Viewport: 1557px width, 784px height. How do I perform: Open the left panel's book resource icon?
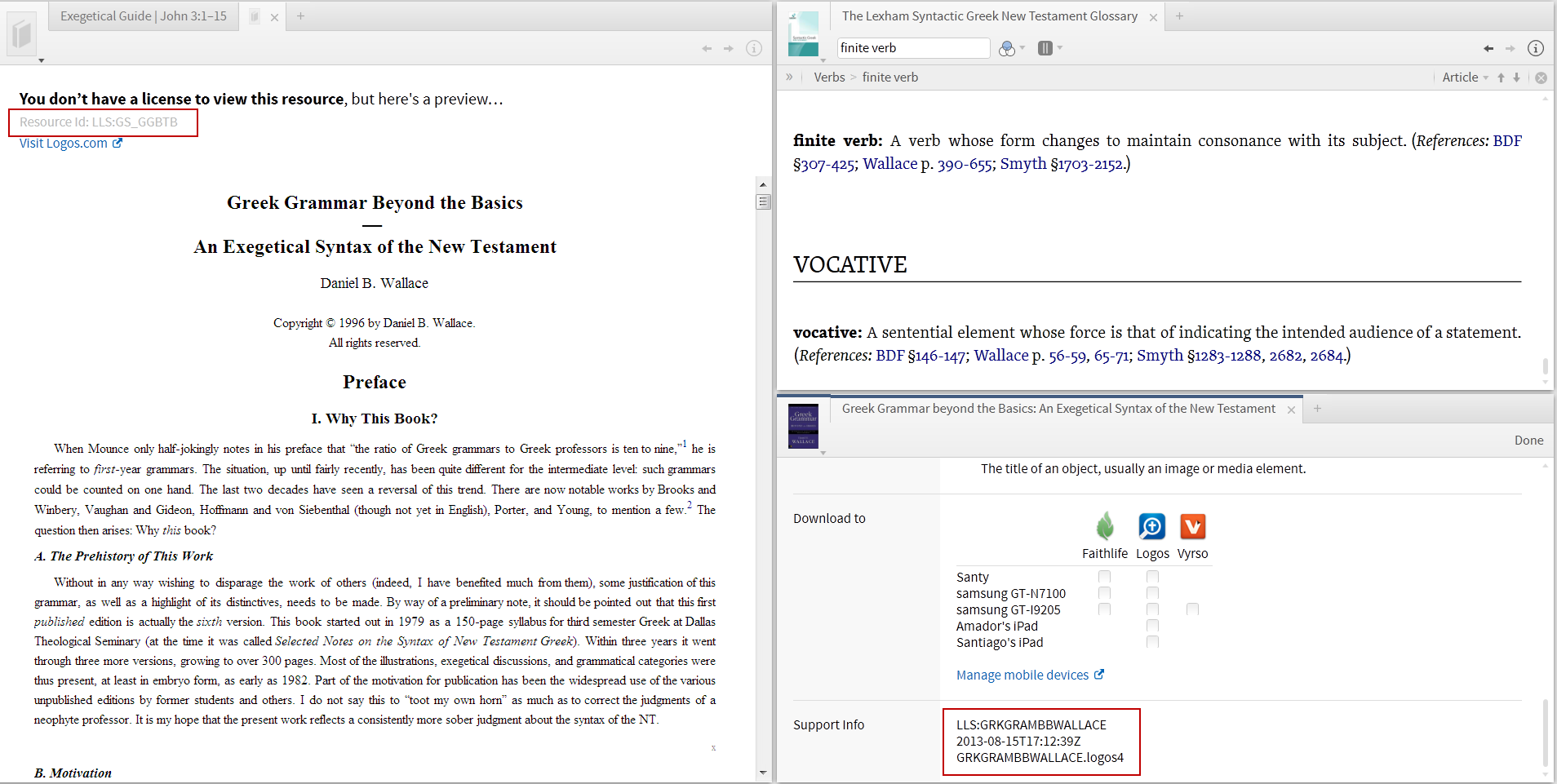pyautogui.click(x=22, y=34)
